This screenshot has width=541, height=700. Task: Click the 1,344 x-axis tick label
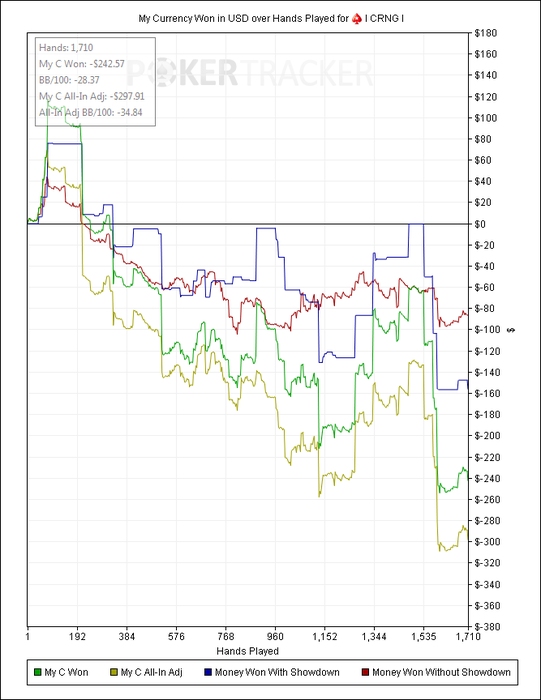coord(375,637)
